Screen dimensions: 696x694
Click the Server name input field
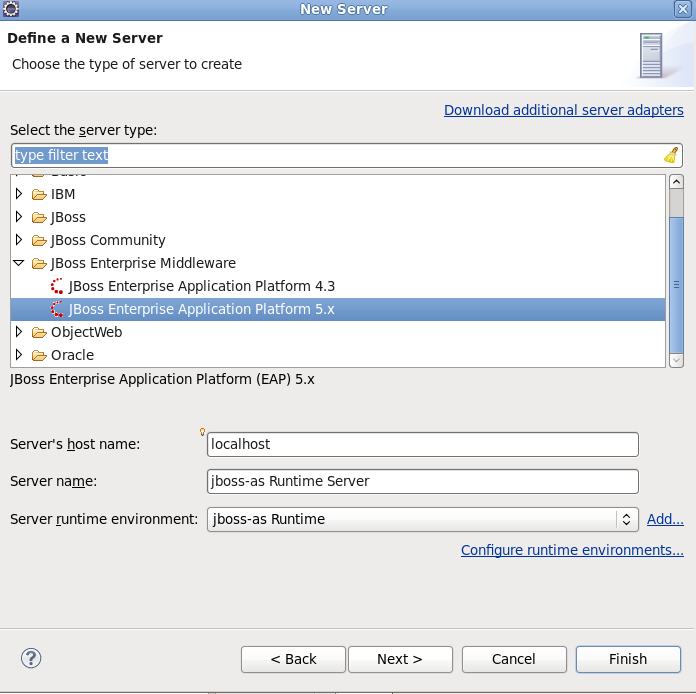[422, 481]
